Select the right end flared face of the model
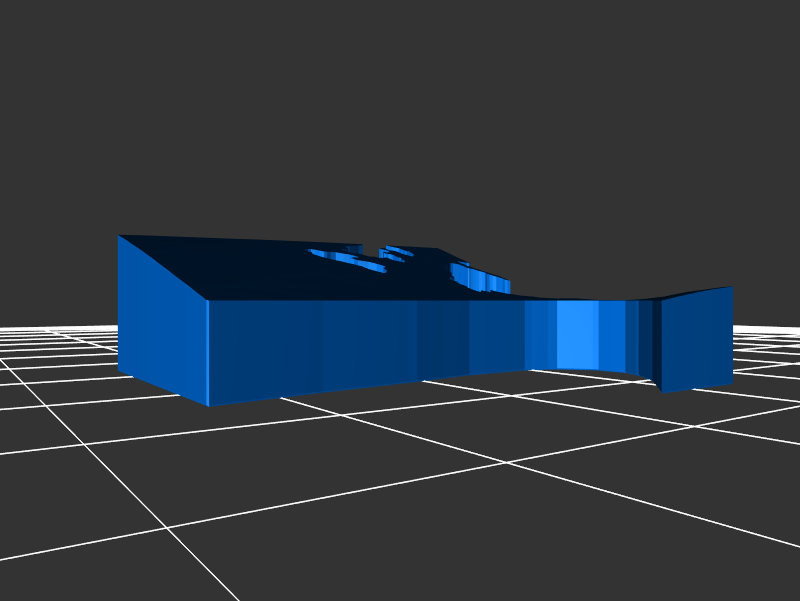This screenshot has width=800, height=601. click(x=697, y=337)
